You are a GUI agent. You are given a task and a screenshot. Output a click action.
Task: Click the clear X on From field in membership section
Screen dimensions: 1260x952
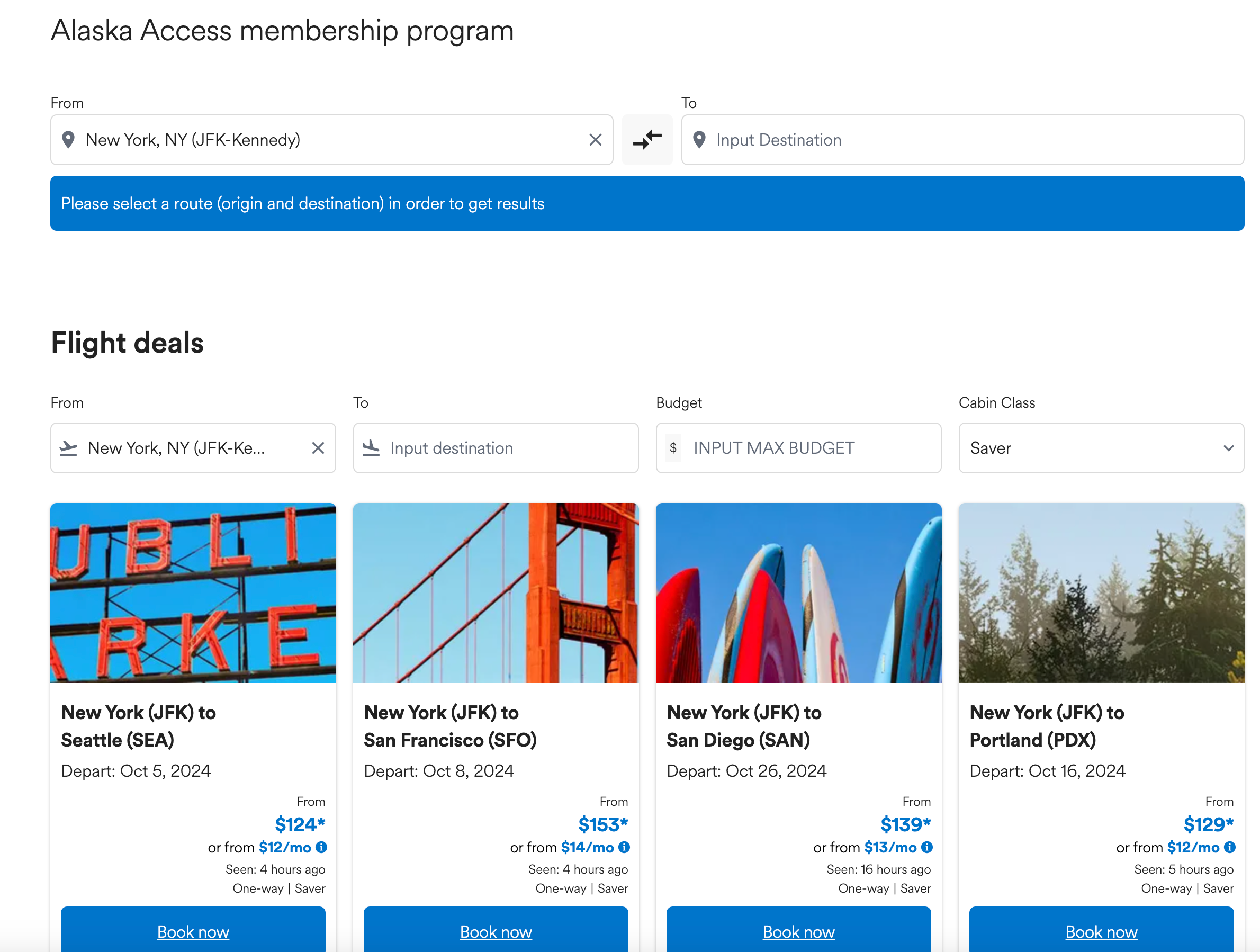point(596,139)
